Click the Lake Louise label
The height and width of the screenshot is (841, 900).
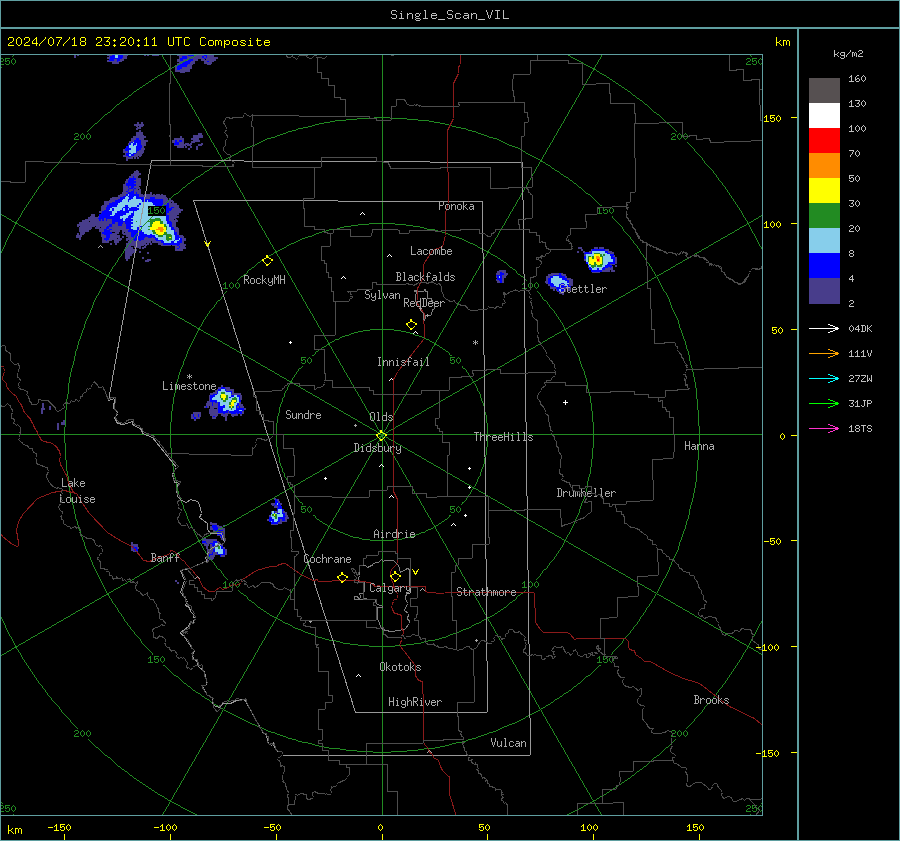pos(77,491)
